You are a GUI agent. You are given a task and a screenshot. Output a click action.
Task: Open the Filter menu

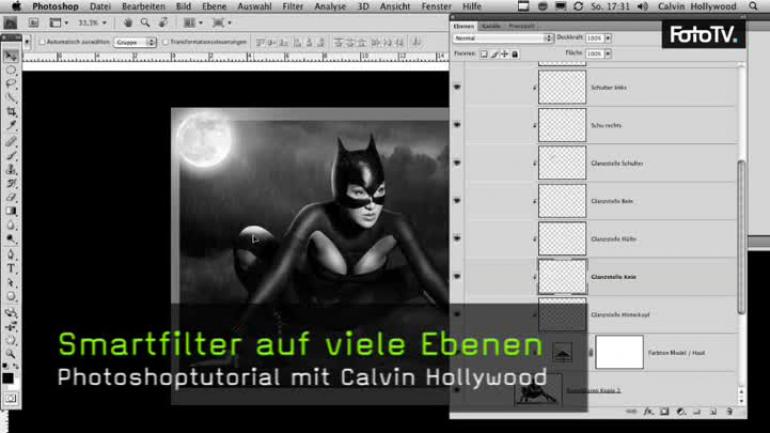point(293,6)
